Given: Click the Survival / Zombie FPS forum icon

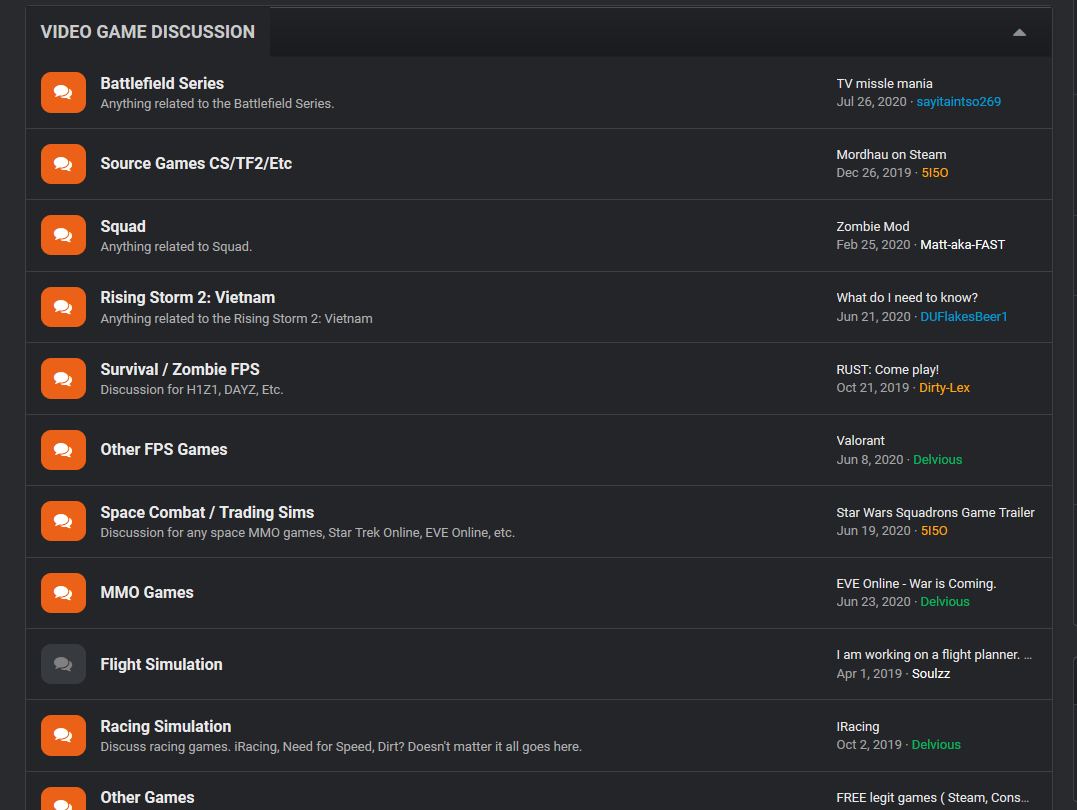Looking at the screenshot, I should point(63,378).
